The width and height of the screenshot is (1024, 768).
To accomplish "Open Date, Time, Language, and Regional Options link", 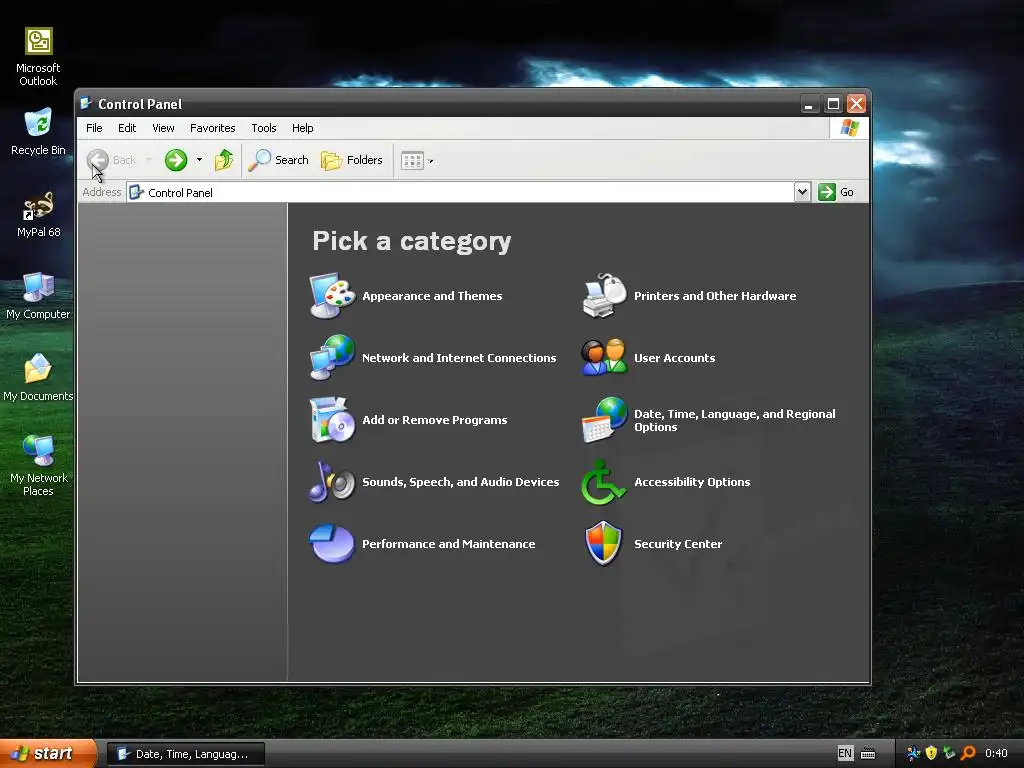I will point(735,421).
